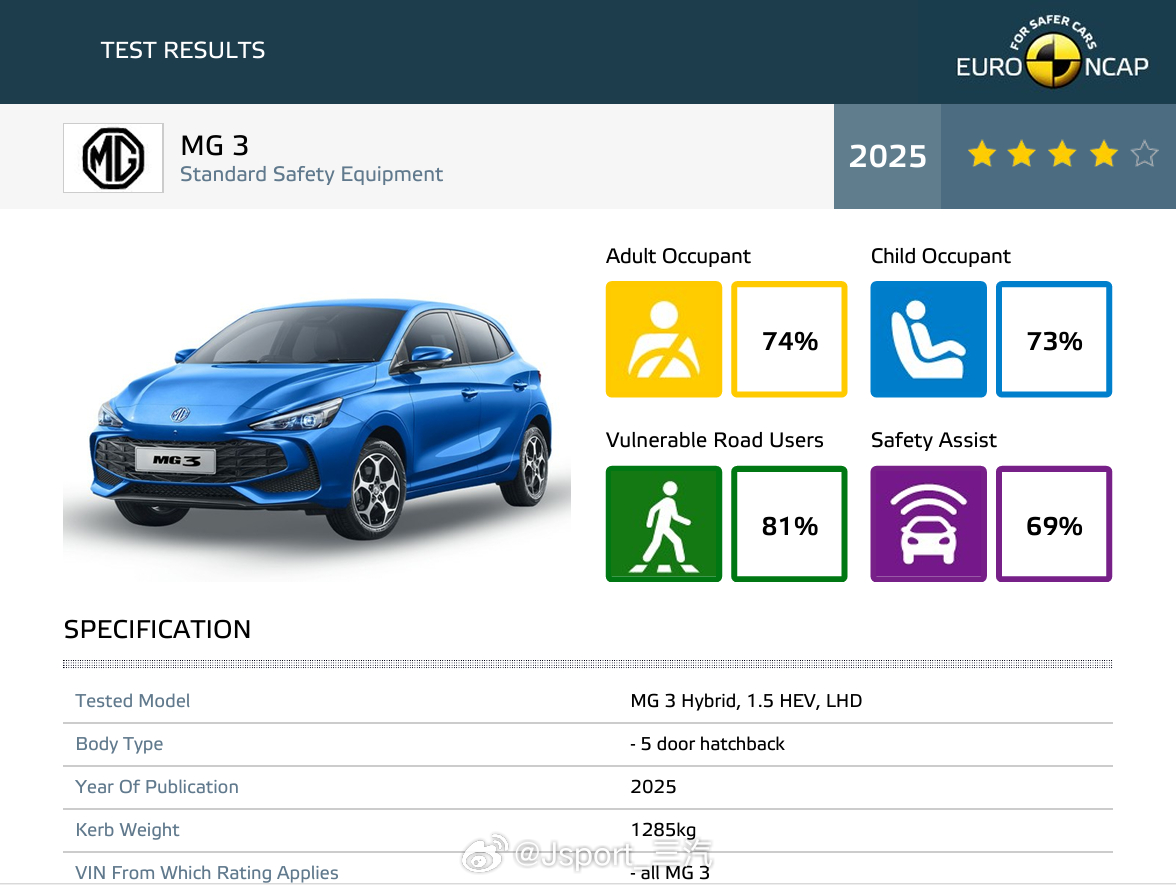Click the VIN From Which Rating Applies label

coord(207,873)
